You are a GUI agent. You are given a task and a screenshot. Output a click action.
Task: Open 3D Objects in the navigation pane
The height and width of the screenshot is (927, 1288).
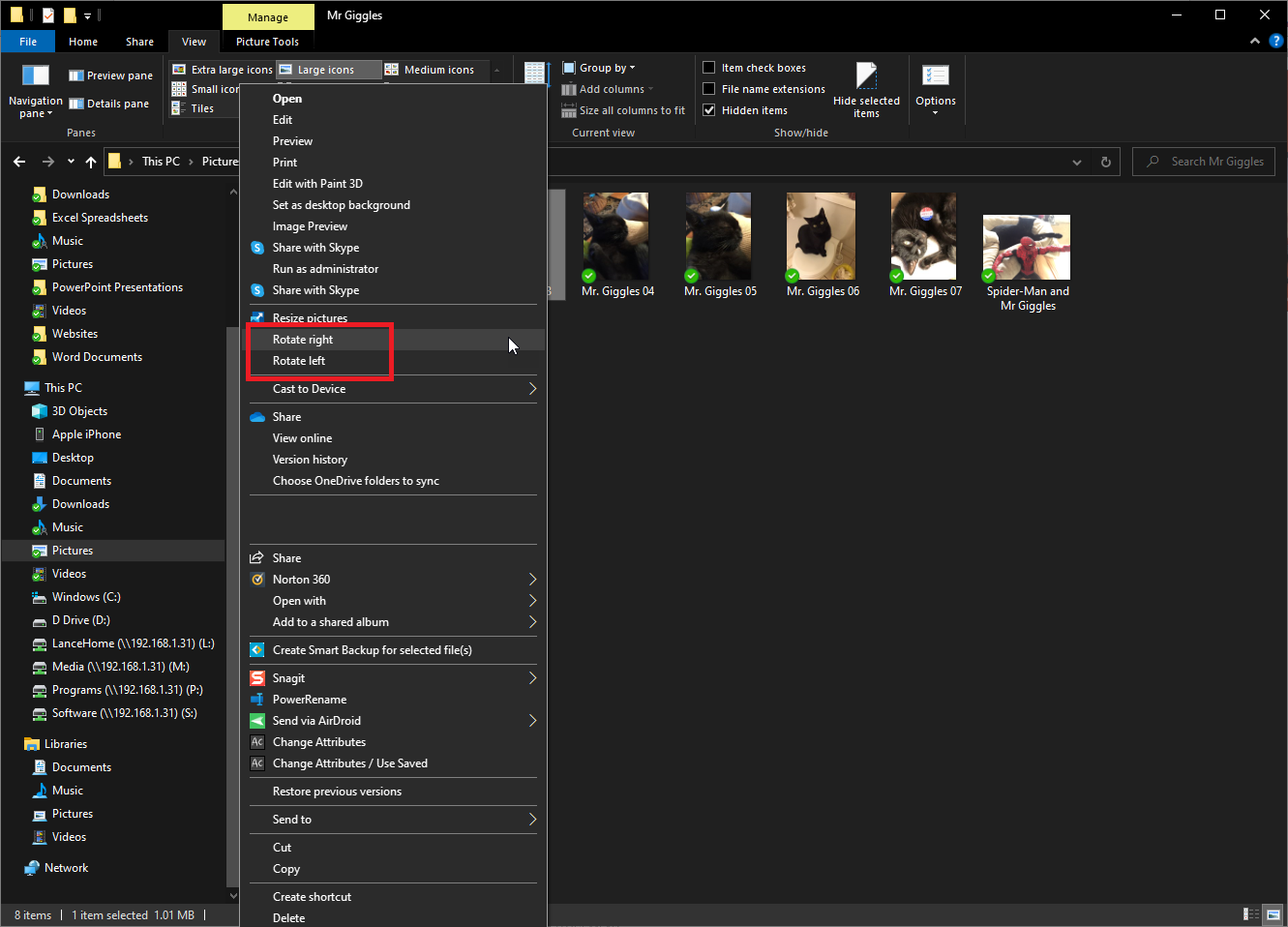tap(79, 411)
